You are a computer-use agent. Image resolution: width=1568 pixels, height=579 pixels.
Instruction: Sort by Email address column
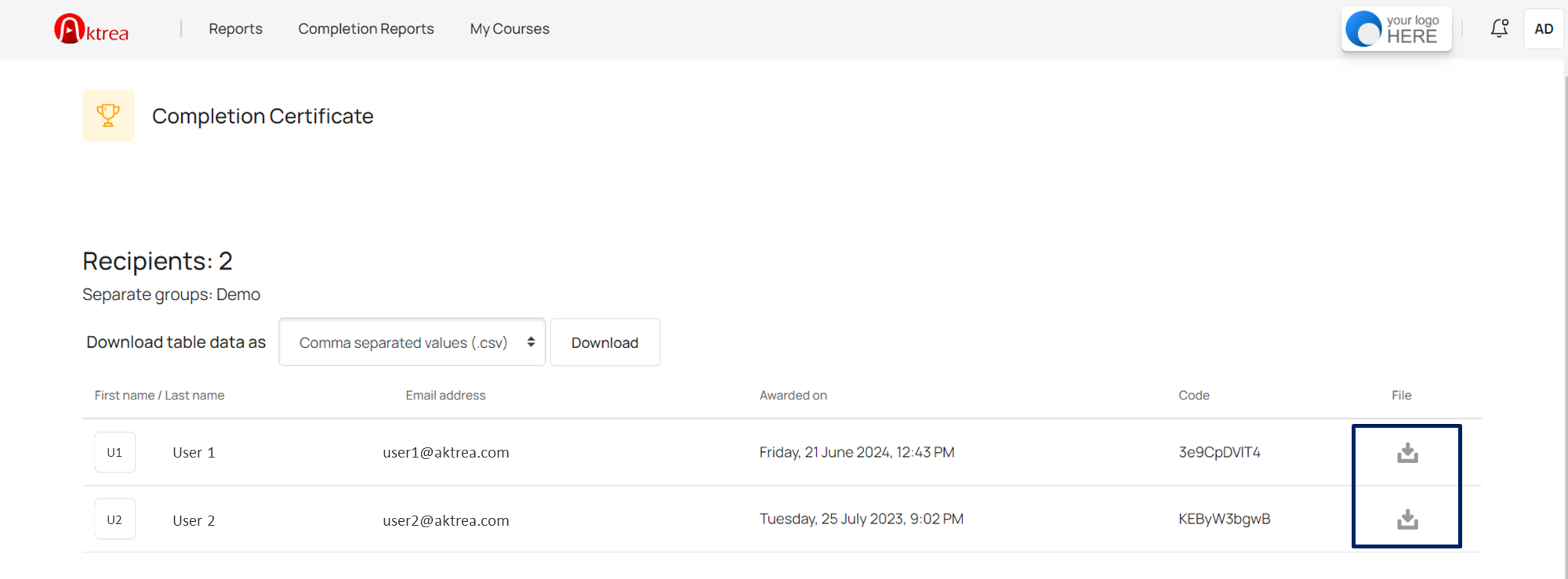(445, 395)
